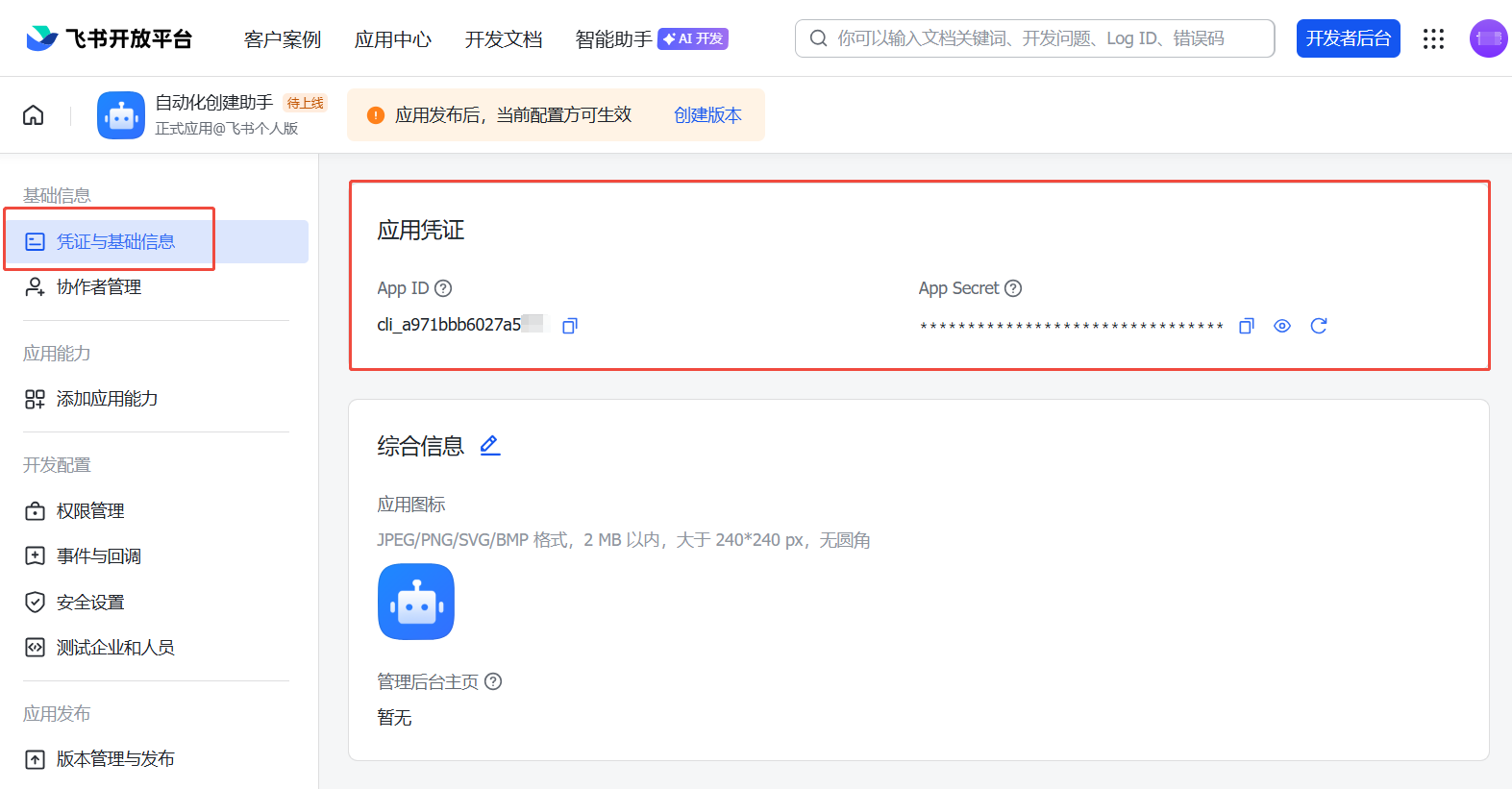Click the 应用发布后，当前配置方可生效 notice text
The height and width of the screenshot is (789, 1512).
tap(513, 115)
